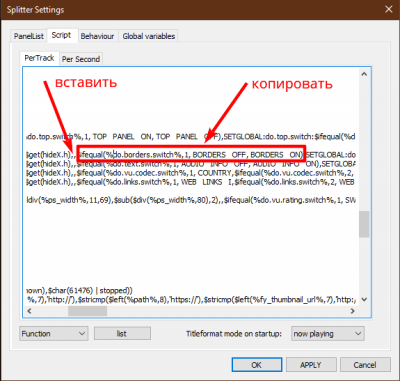Click the line with $char(61476) | stopped
The image size is (400, 381).
tap(80, 290)
